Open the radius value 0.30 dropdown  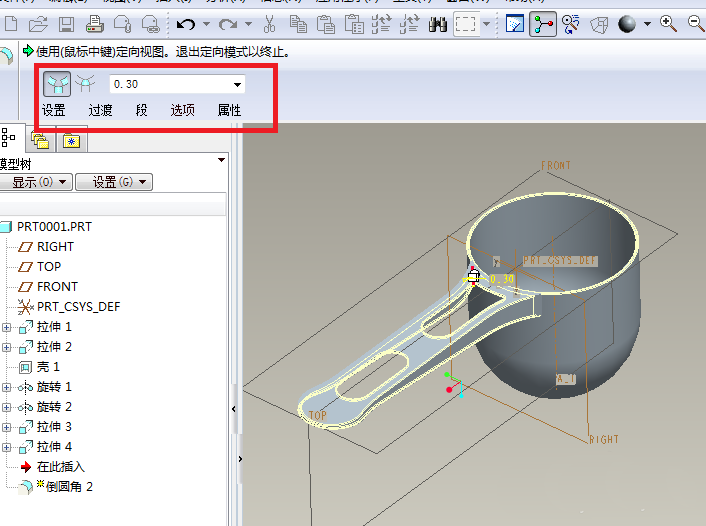(237, 84)
